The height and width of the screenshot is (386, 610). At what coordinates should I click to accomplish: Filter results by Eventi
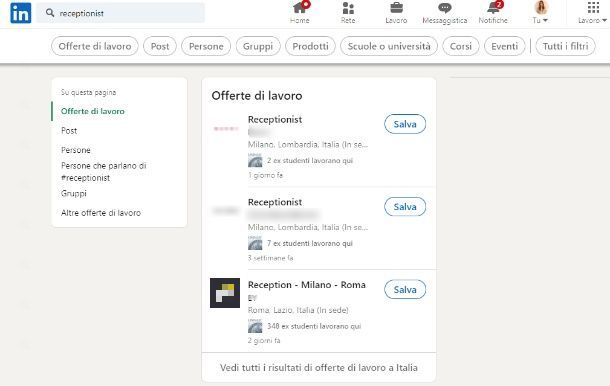click(x=505, y=46)
